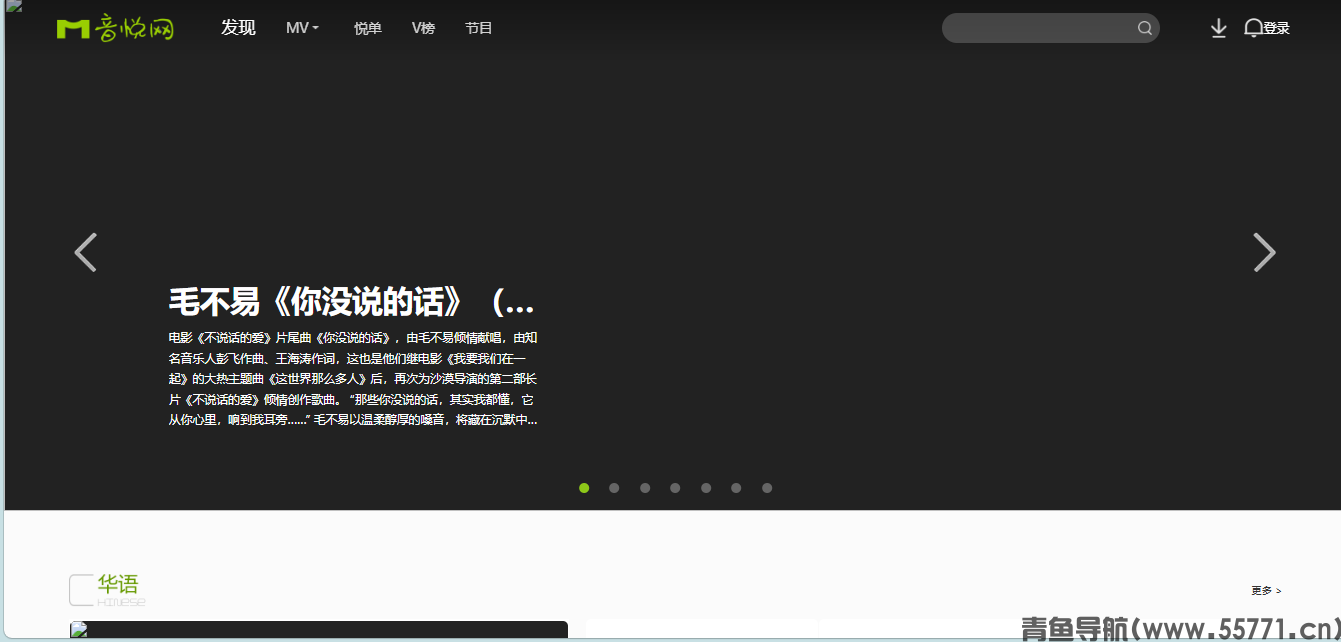Open the 发现 nav tab
This screenshot has width=1341, height=642.
click(x=238, y=28)
